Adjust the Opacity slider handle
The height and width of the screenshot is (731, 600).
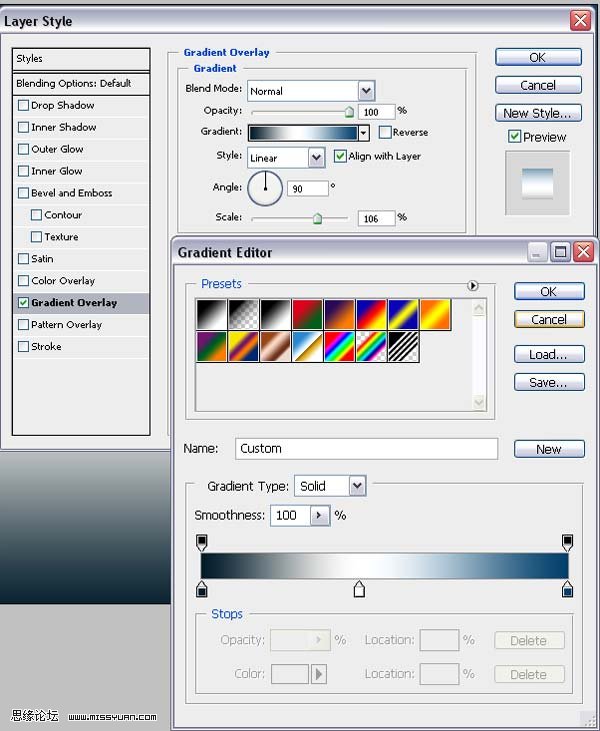click(349, 112)
